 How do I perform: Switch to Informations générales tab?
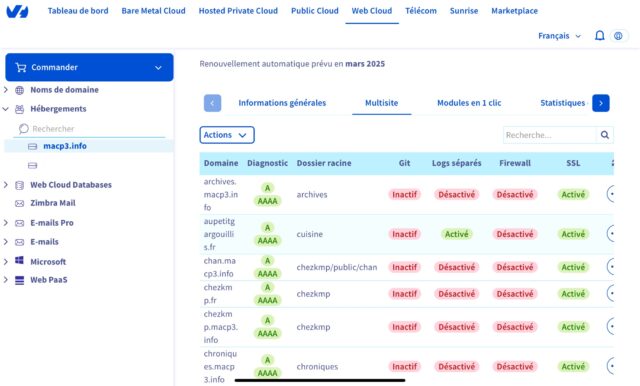pyautogui.click(x=282, y=103)
